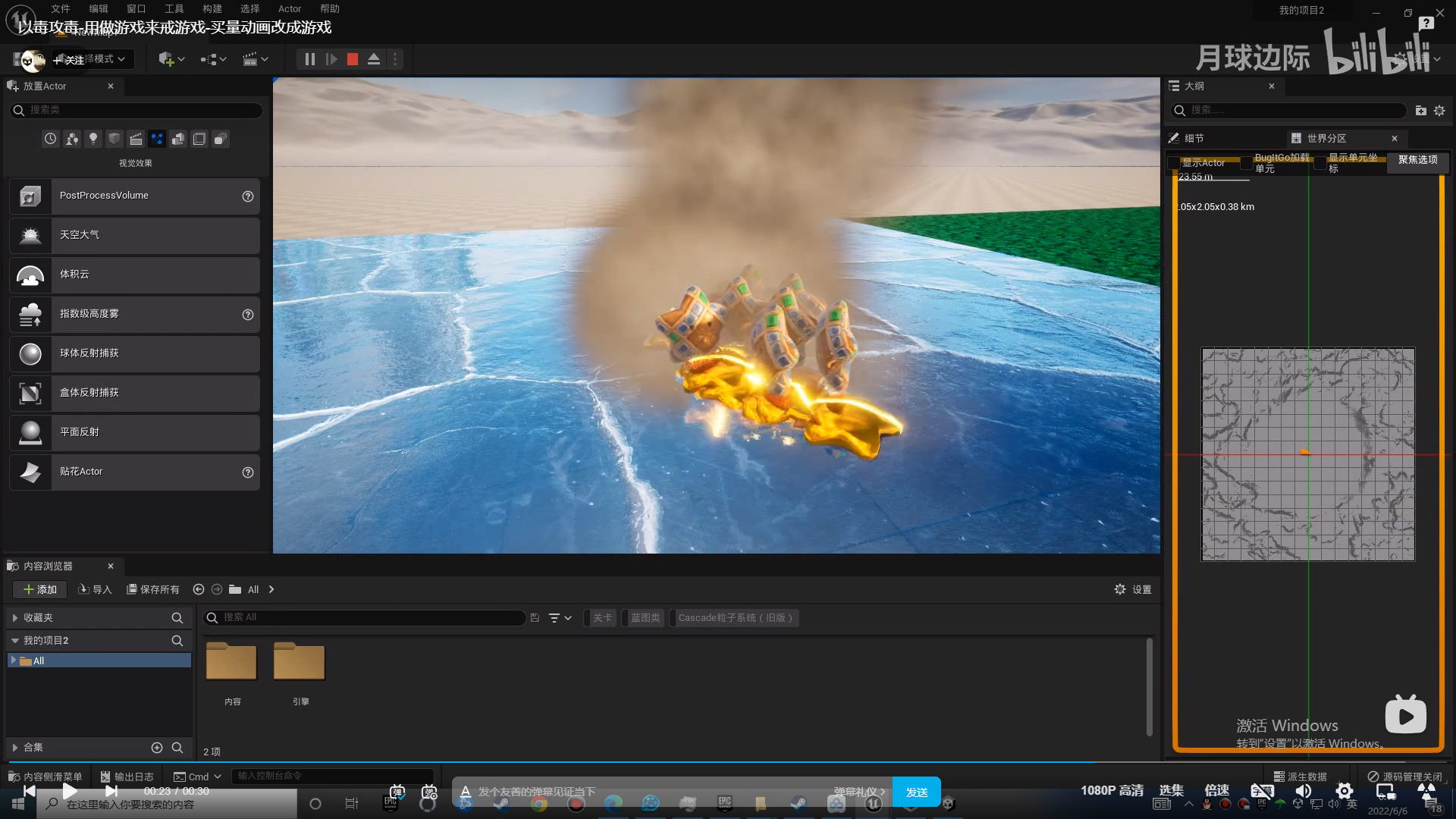Check the 显示单元坐标 option

pyautogui.click(x=1320, y=163)
